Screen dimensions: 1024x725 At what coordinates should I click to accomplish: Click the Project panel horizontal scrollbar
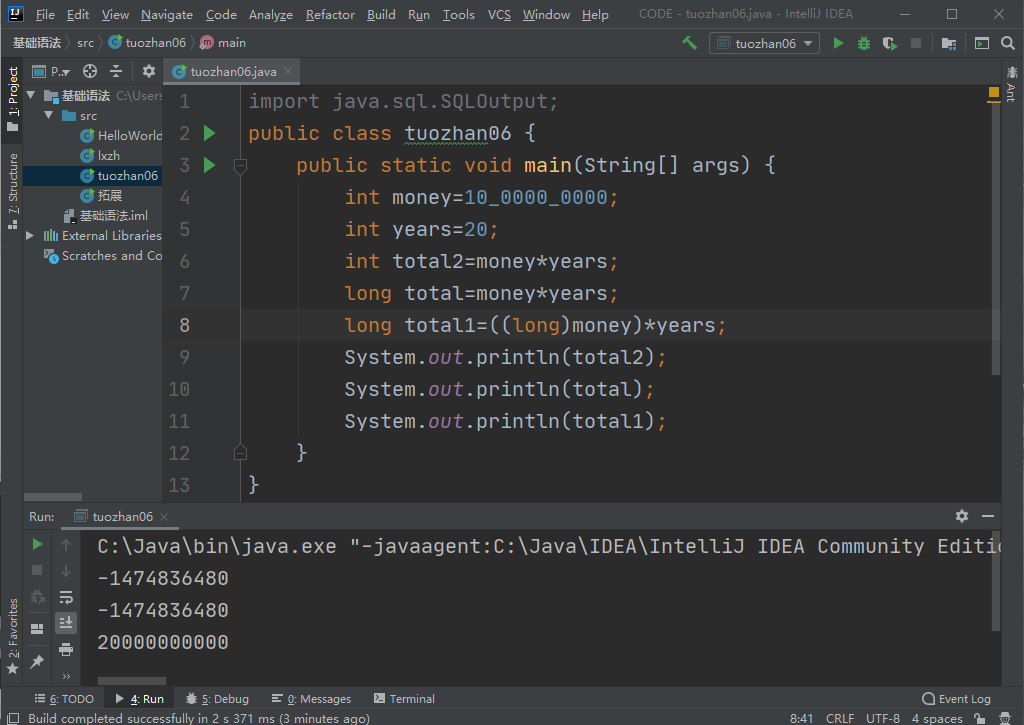click(x=53, y=497)
